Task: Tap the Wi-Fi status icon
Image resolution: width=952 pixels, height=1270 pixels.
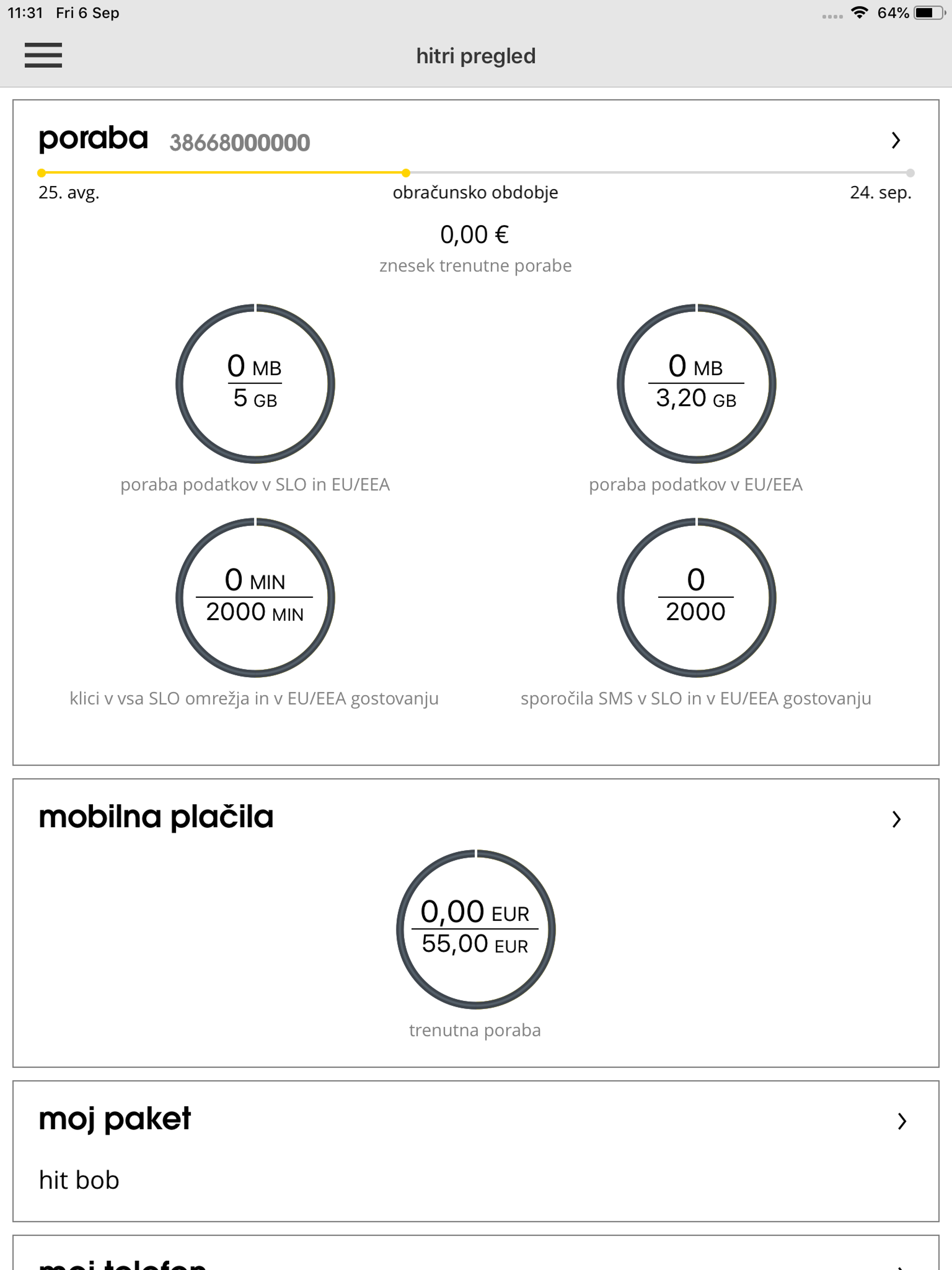Action: (x=859, y=13)
